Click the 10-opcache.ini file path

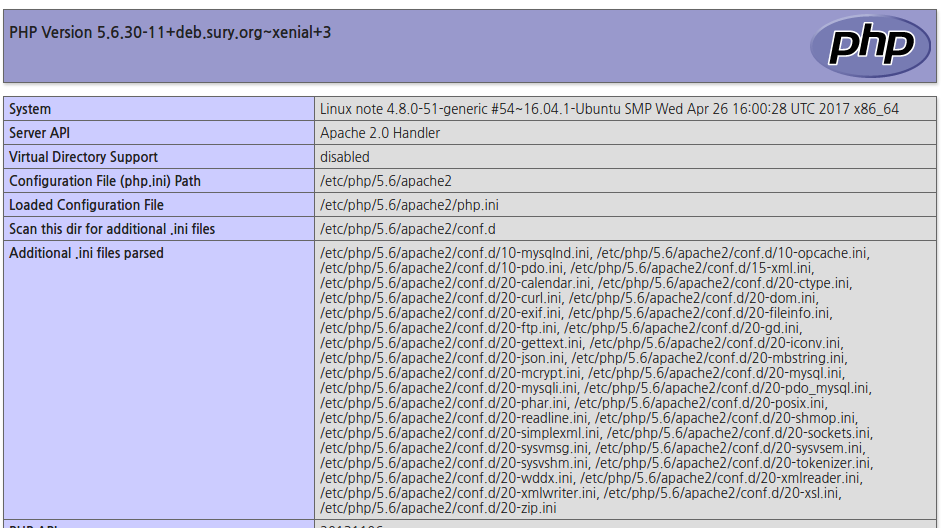point(732,253)
